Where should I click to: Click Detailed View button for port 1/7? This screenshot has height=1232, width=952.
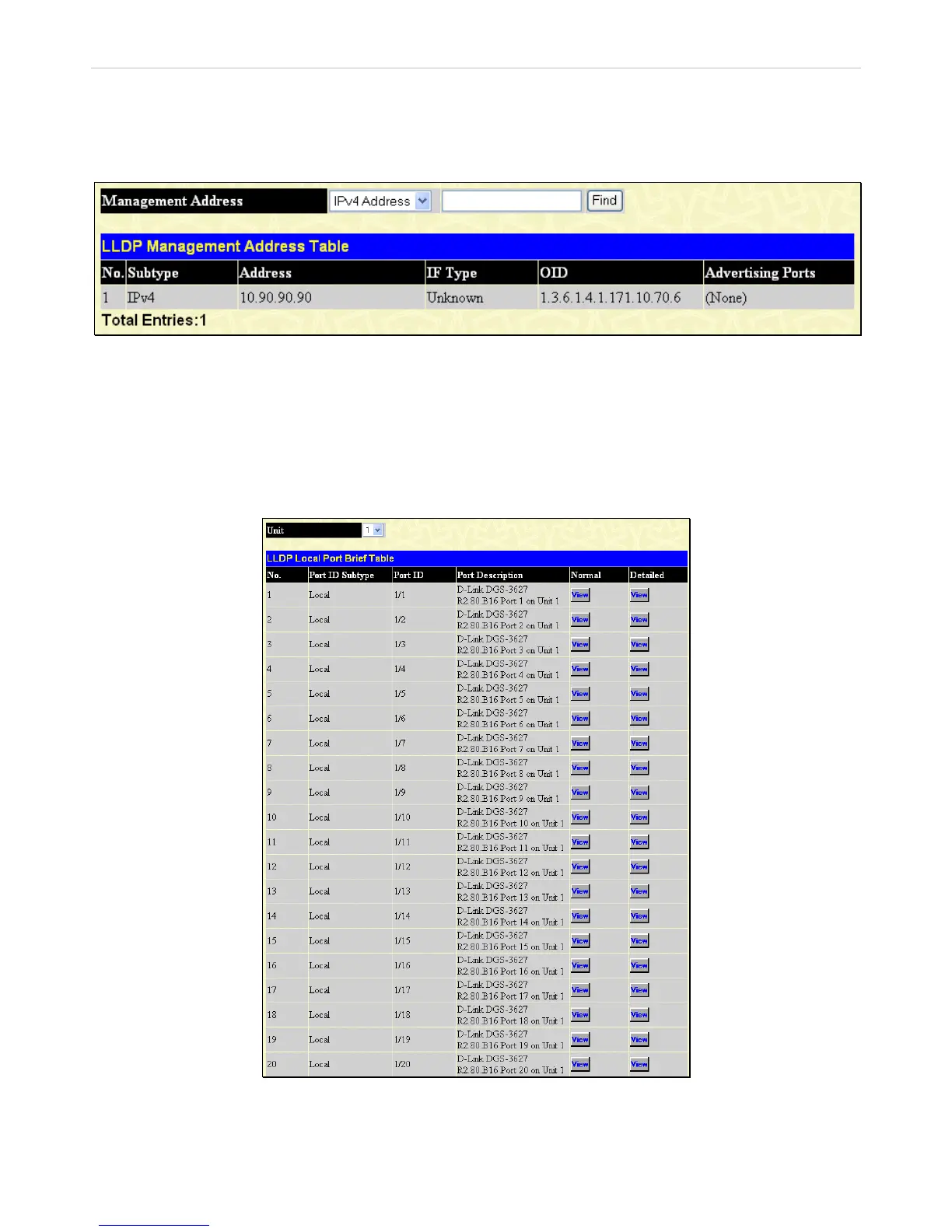tap(639, 744)
